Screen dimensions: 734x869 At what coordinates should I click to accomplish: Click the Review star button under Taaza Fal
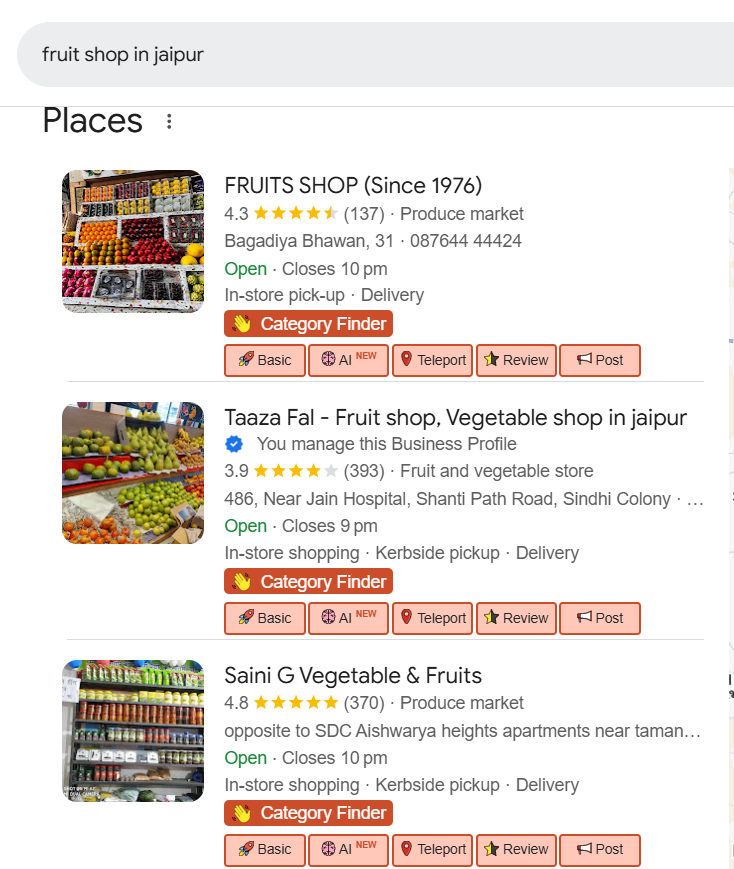(516, 618)
